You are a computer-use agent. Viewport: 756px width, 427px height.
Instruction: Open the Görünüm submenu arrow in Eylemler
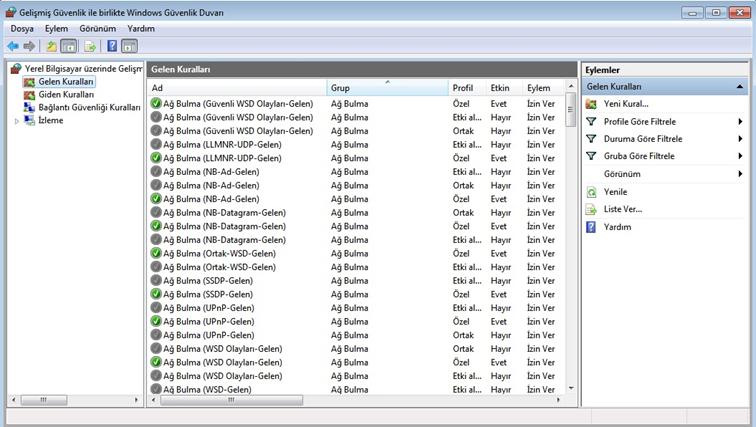[740, 174]
